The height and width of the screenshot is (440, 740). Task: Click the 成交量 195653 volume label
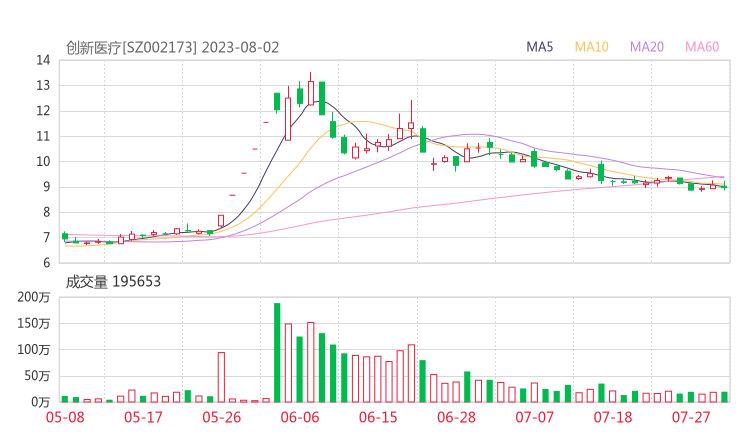coord(113,282)
